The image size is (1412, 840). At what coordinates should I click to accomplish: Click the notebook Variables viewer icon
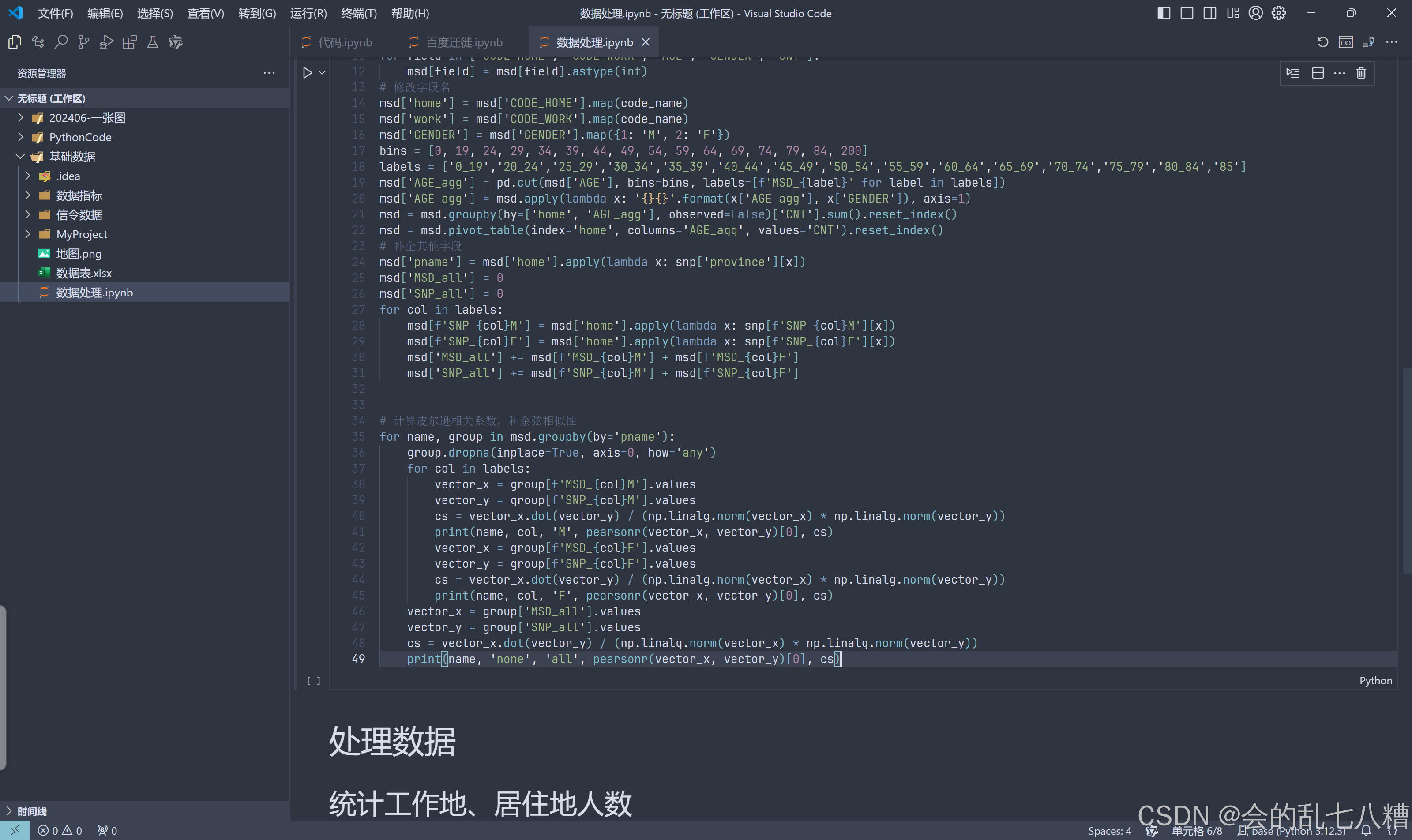coord(1345,42)
